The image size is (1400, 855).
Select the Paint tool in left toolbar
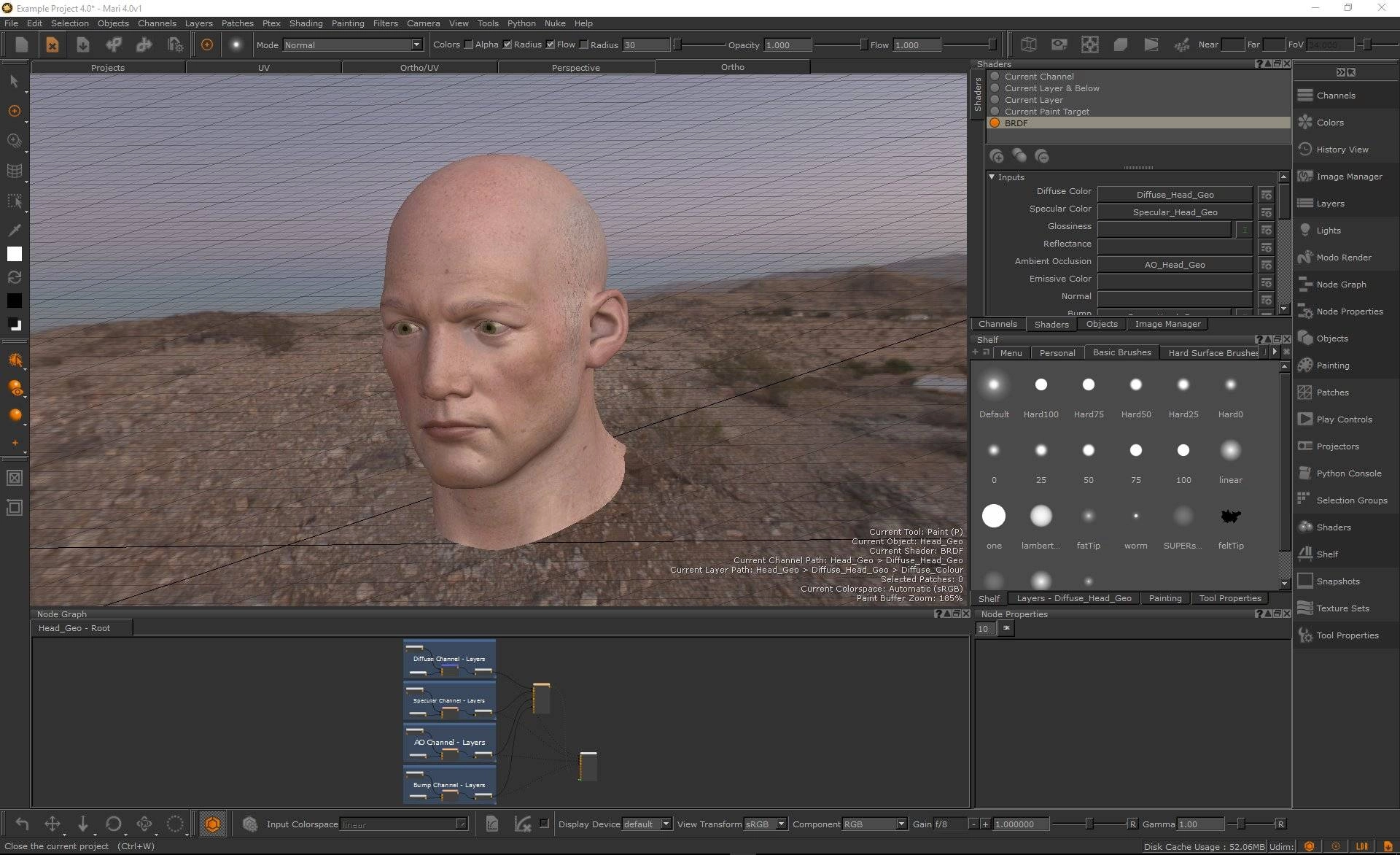click(14, 111)
